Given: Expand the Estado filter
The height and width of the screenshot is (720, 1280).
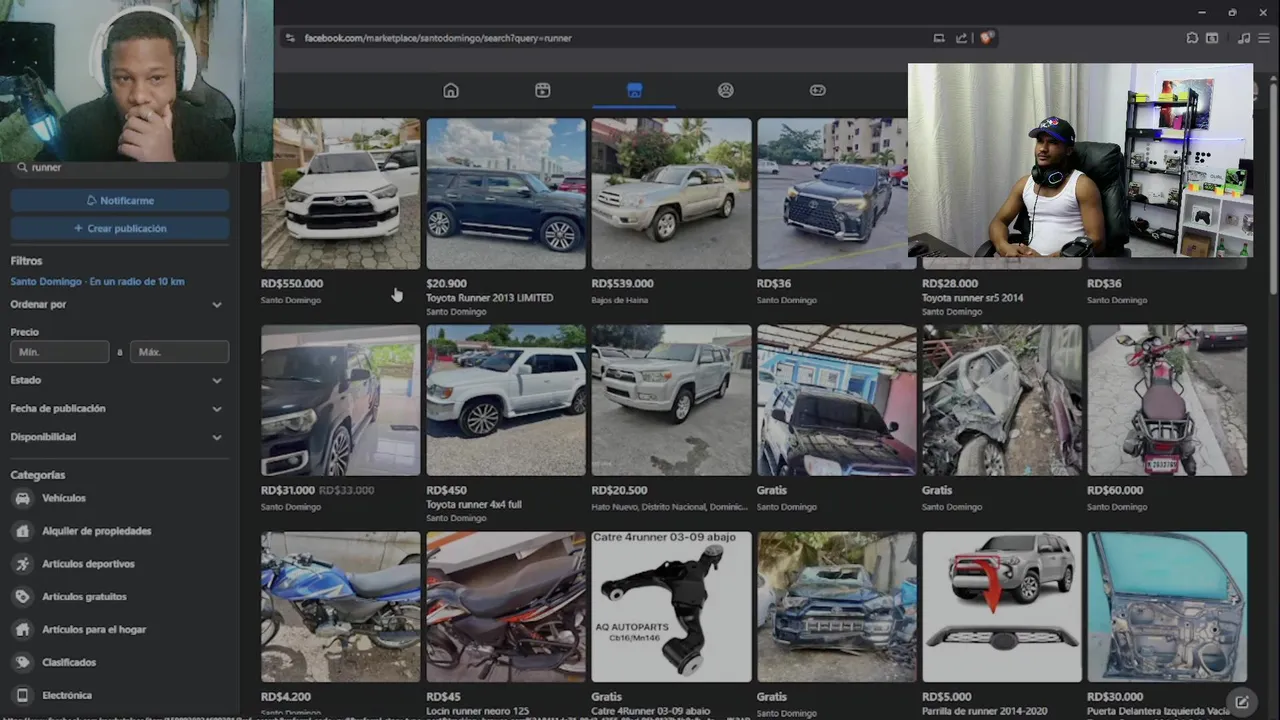Looking at the screenshot, I should click(120, 380).
